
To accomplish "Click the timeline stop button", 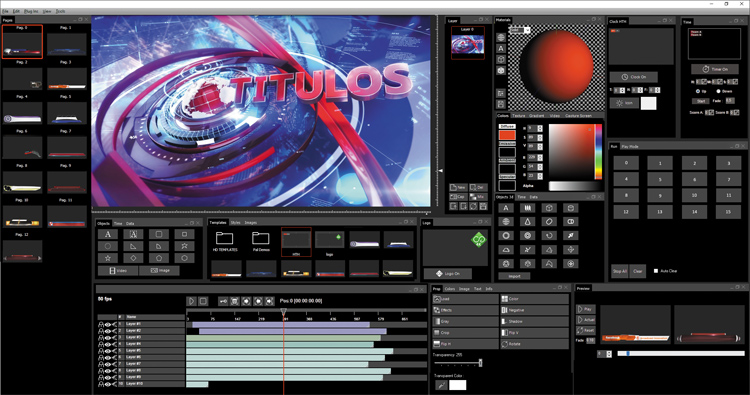I will point(203,301).
